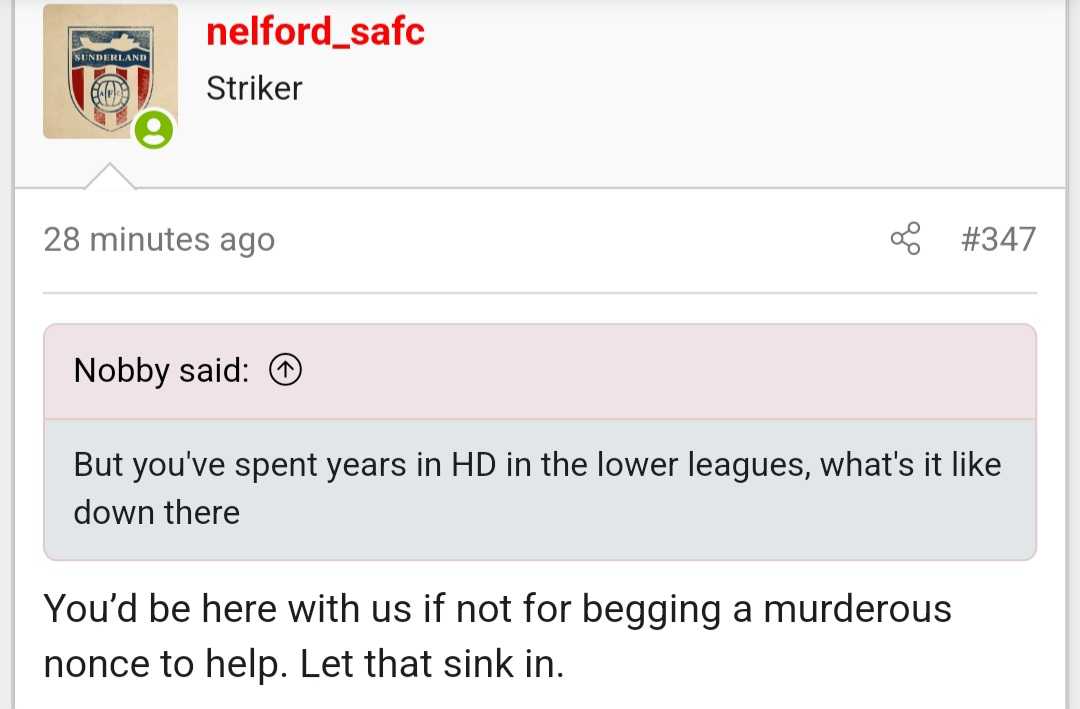The width and height of the screenshot is (1080, 709).
Task: Click the football emblem in the avatar crest
Action: click(x=110, y=92)
